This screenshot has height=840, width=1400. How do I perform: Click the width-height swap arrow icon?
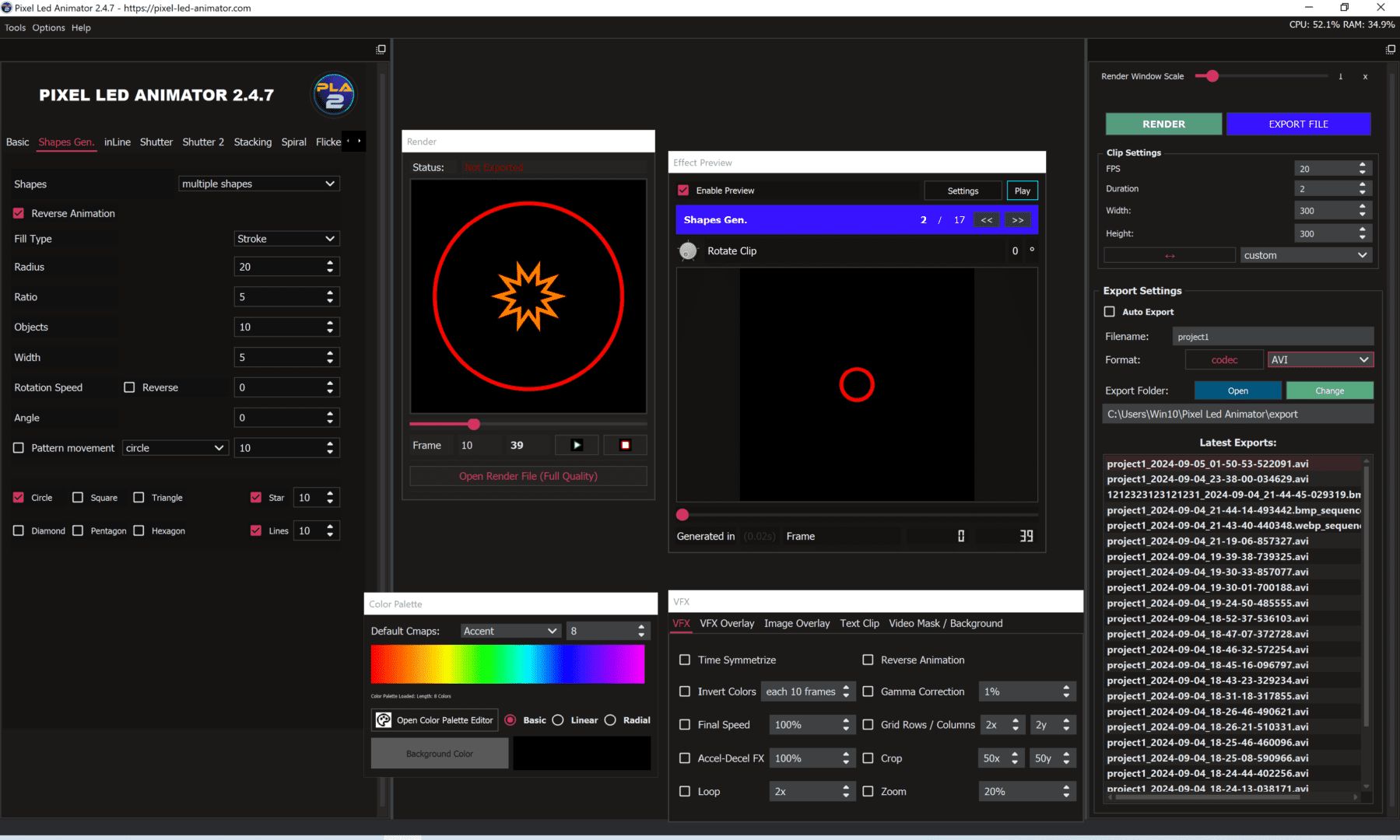(x=1170, y=255)
